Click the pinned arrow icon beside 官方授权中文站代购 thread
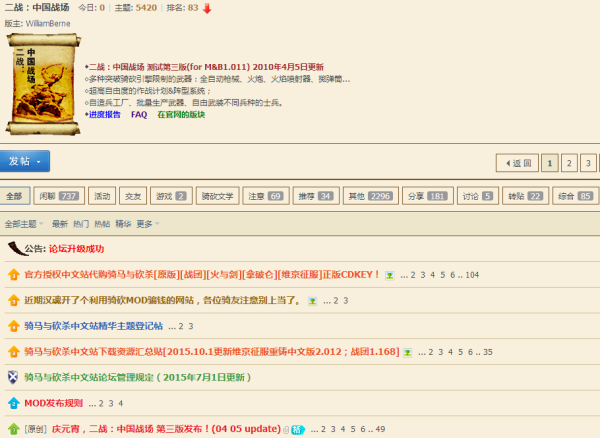Image resolution: width=600 pixels, height=438 pixels. 13,274
